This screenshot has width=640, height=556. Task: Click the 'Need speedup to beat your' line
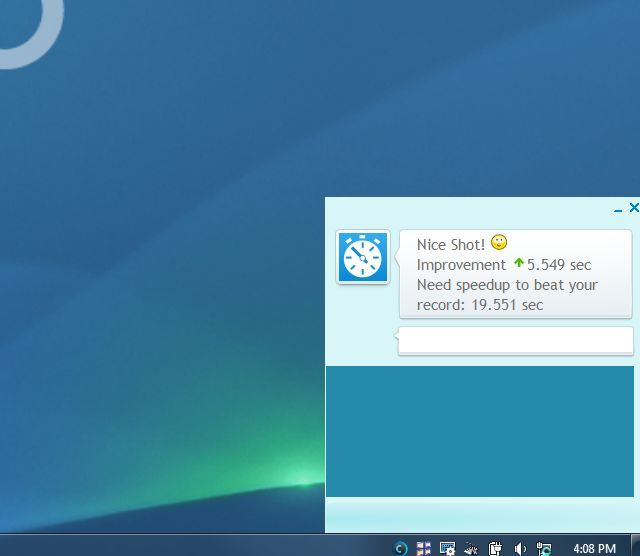tap(507, 285)
